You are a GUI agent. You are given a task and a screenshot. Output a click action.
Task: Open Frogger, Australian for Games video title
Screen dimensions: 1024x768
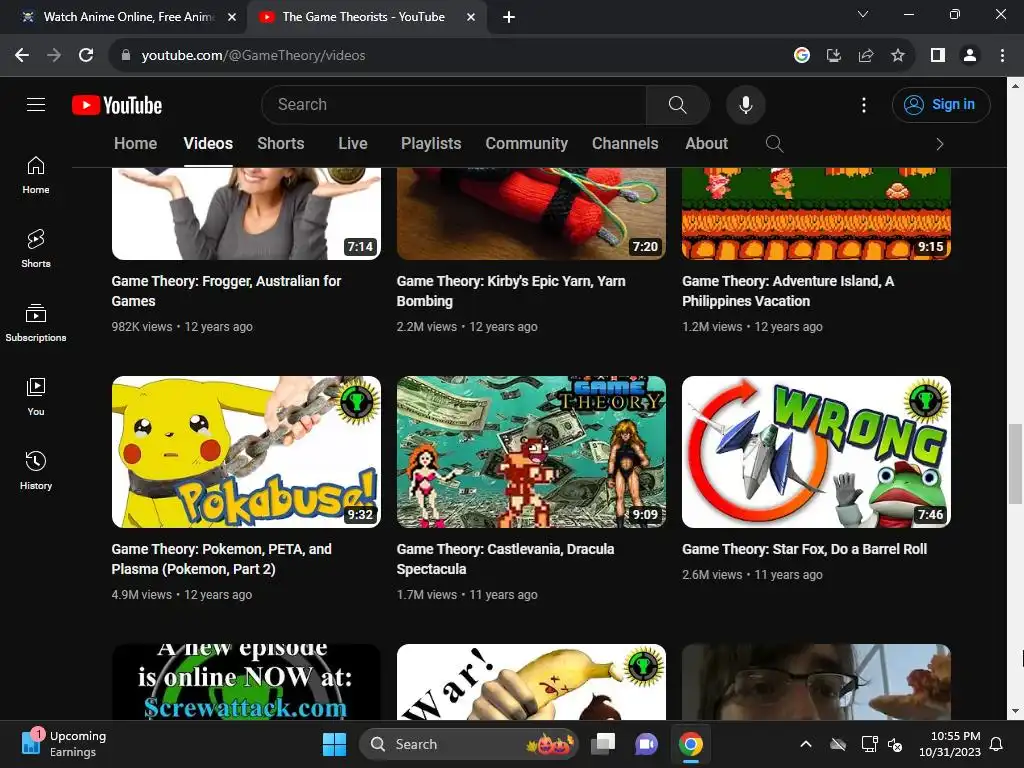(227, 291)
